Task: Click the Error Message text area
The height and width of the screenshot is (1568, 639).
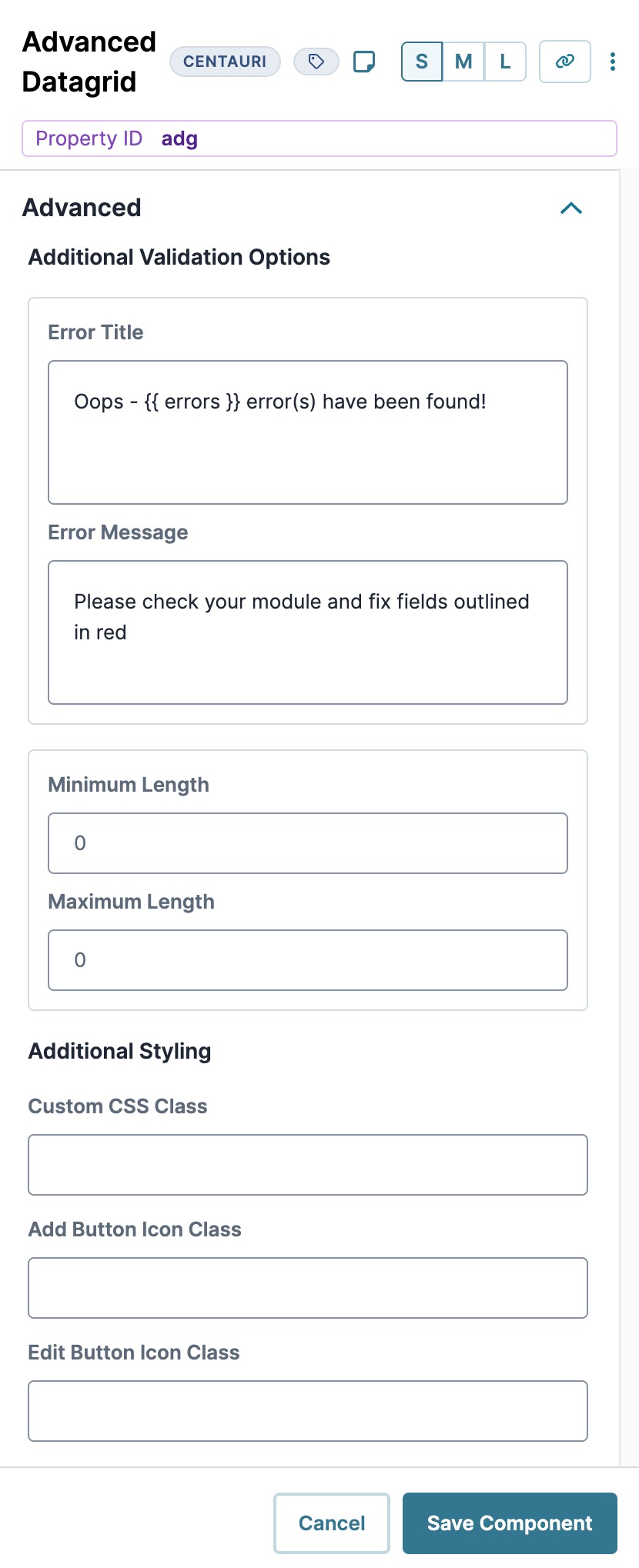Action: click(308, 632)
